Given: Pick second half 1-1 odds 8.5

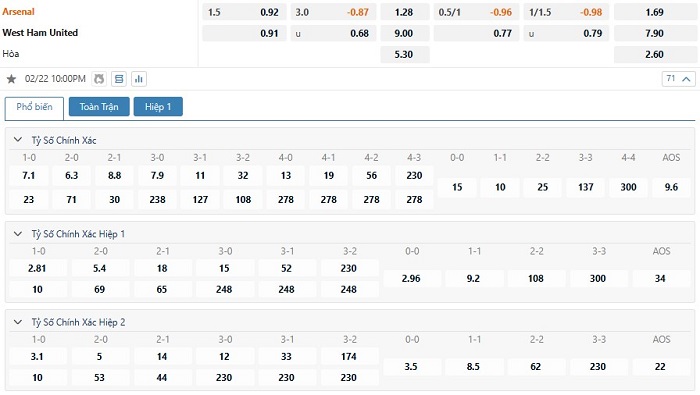Looking at the screenshot, I should (x=473, y=367).
